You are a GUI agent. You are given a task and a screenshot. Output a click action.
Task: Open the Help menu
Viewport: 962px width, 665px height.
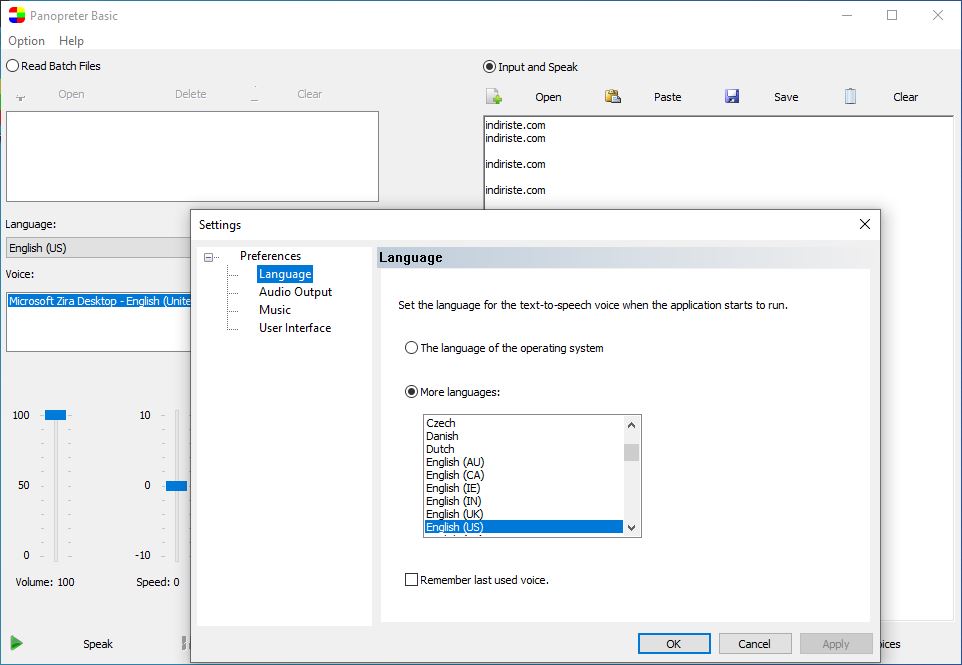click(x=71, y=41)
